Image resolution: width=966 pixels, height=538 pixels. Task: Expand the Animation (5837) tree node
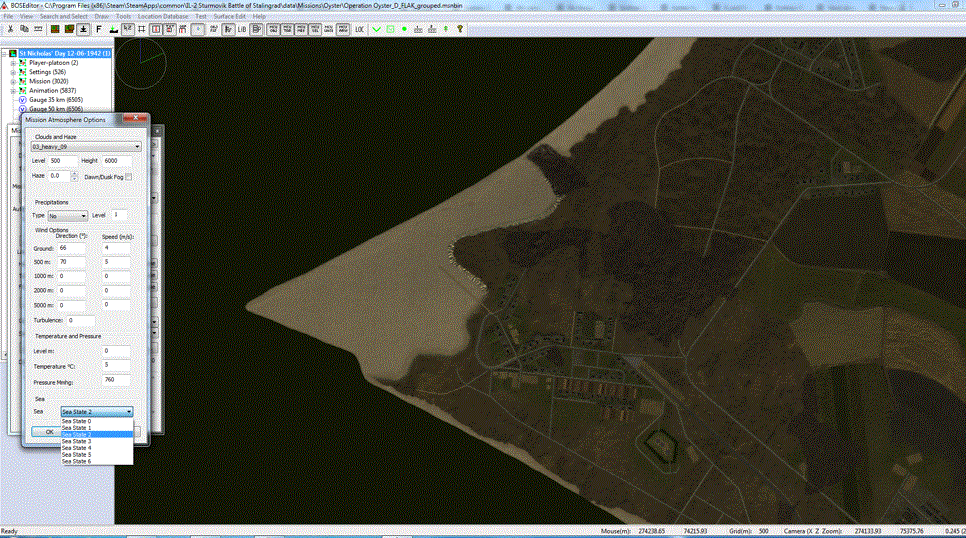pos(13,91)
